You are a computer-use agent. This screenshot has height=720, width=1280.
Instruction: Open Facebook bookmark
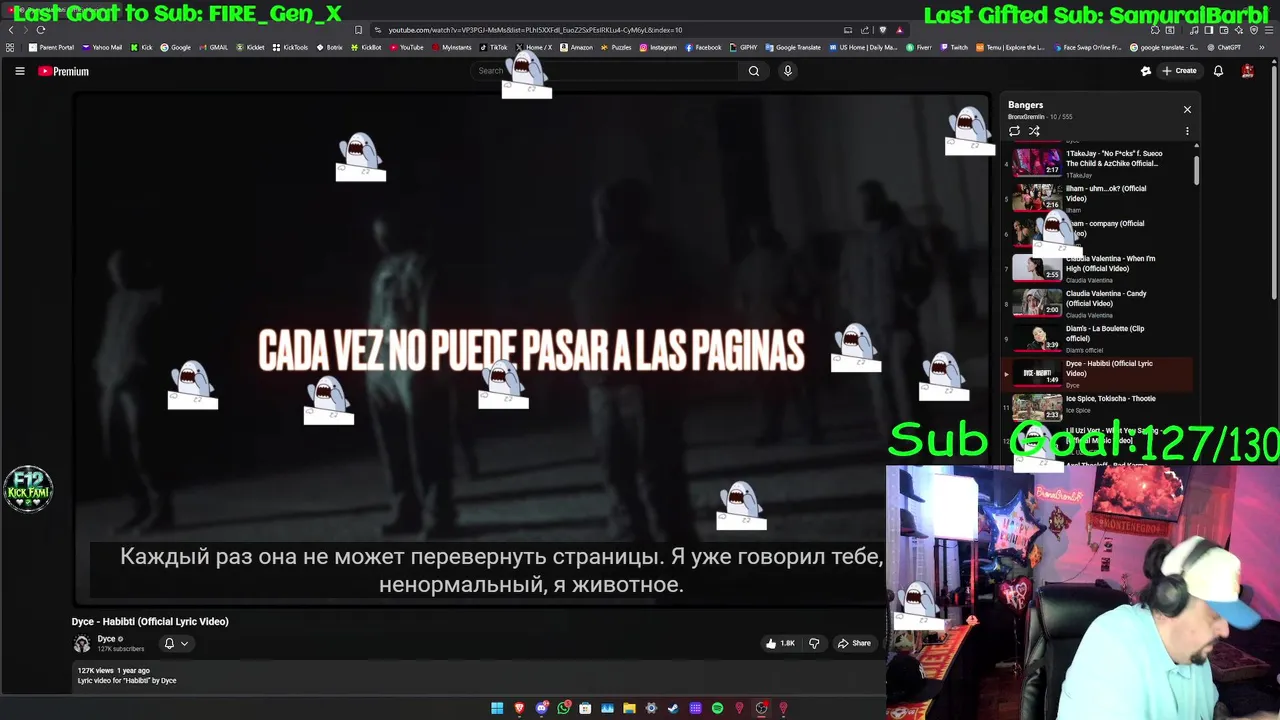(703, 47)
